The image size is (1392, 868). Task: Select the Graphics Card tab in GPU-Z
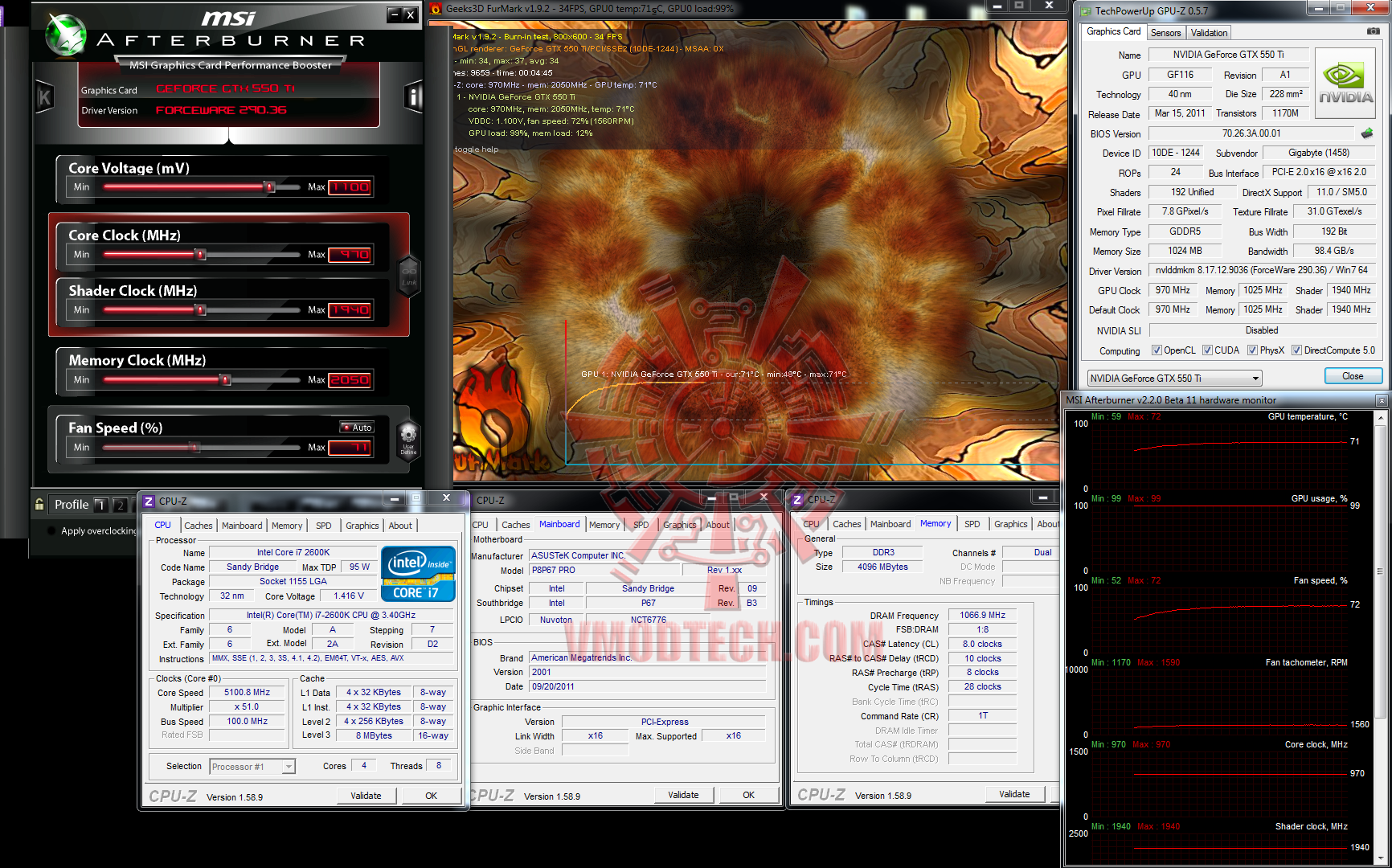1113,31
